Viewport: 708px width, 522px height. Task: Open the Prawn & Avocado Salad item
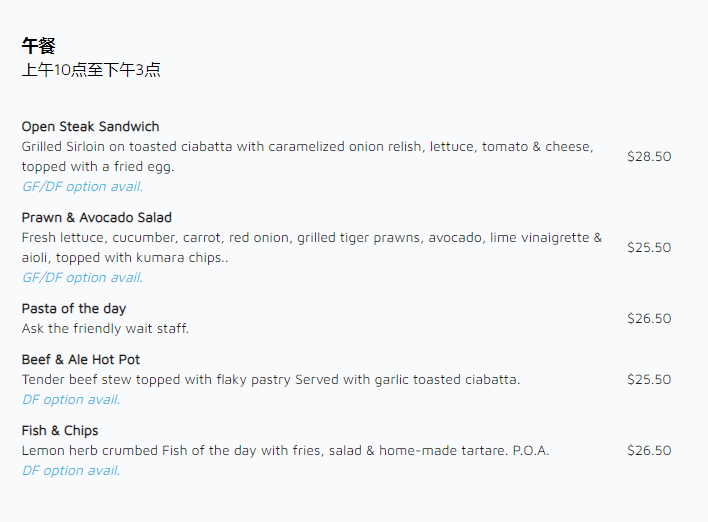[96, 218]
